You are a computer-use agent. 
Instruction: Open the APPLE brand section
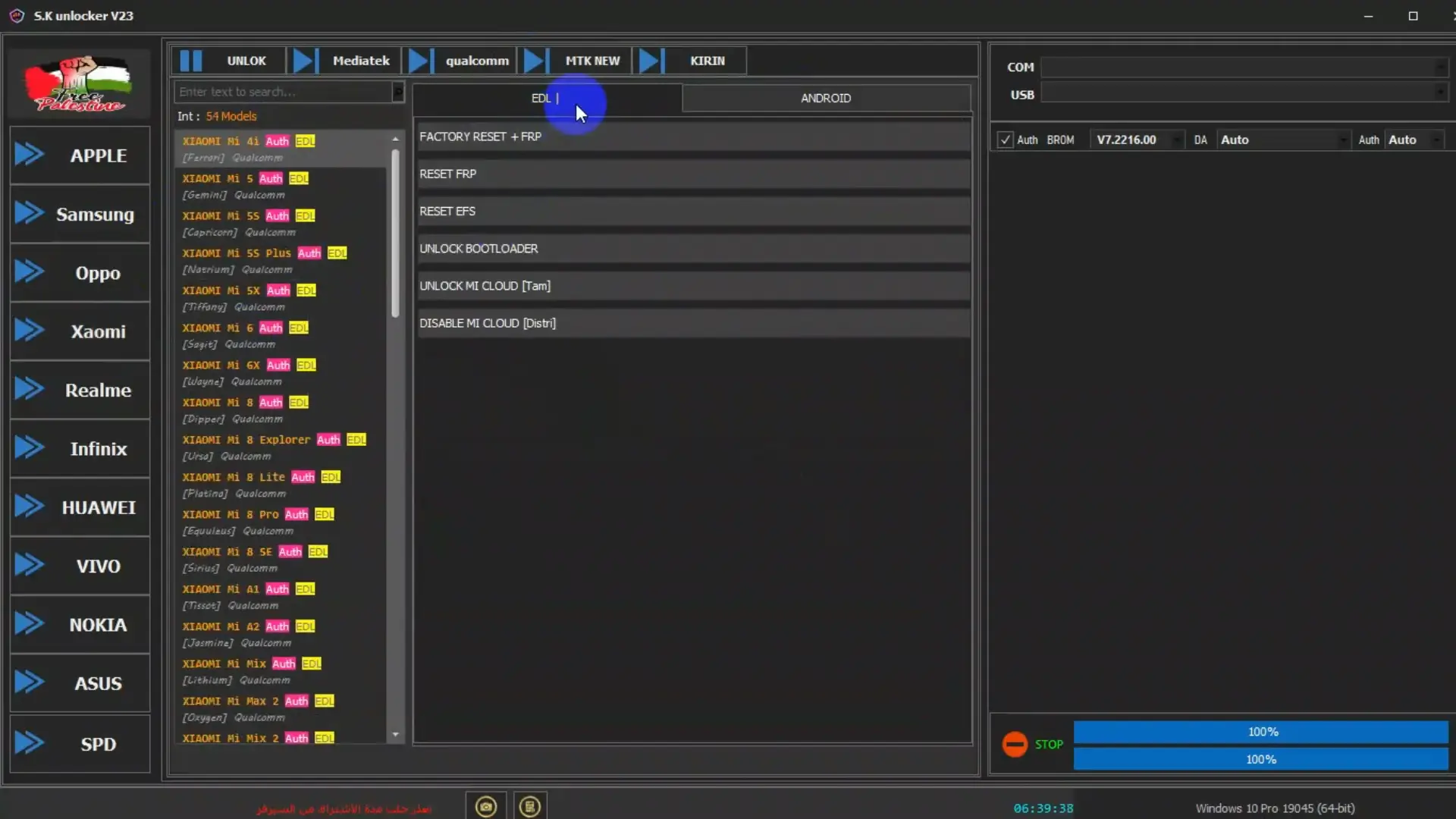(80, 155)
